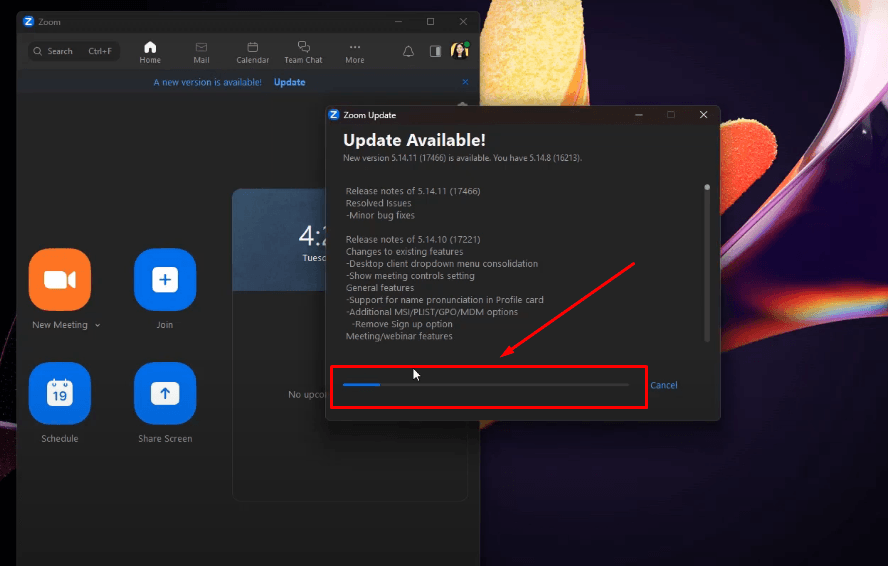Open the profile avatar menu
The height and width of the screenshot is (566, 888).
[460, 51]
